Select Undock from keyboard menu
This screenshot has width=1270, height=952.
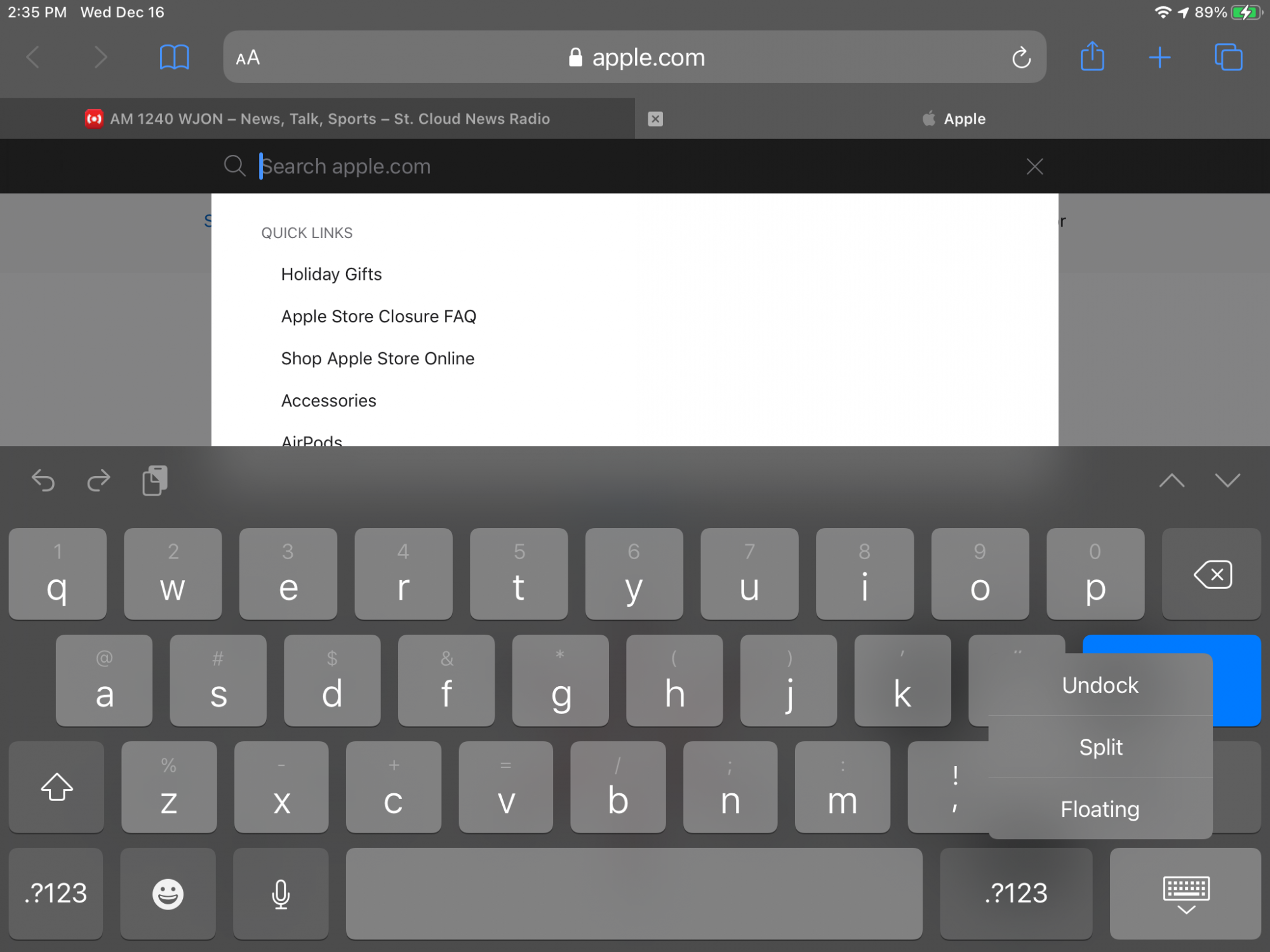tap(1100, 685)
